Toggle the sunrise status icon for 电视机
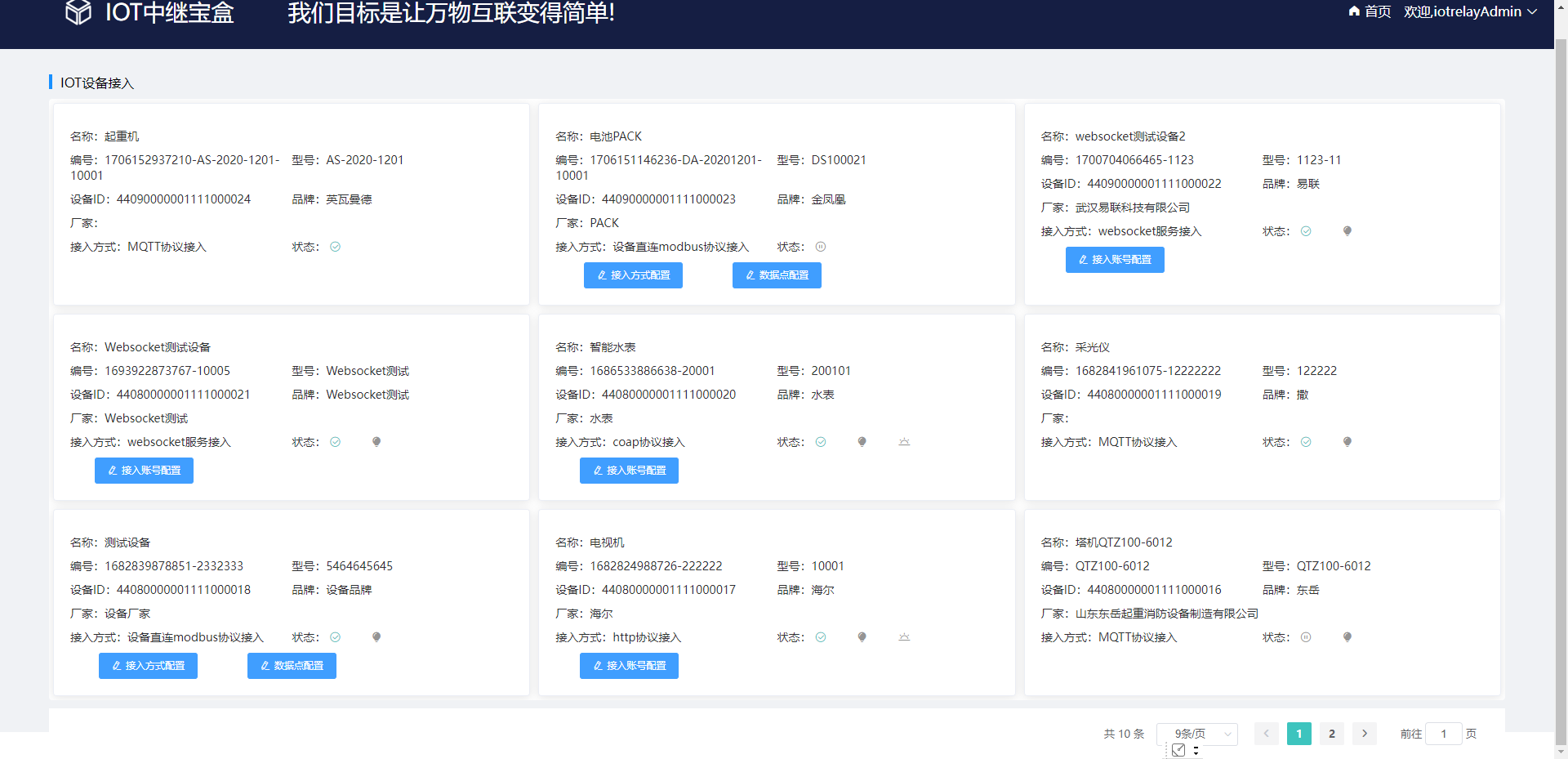This screenshot has width=1568, height=759. pos(903,636)
